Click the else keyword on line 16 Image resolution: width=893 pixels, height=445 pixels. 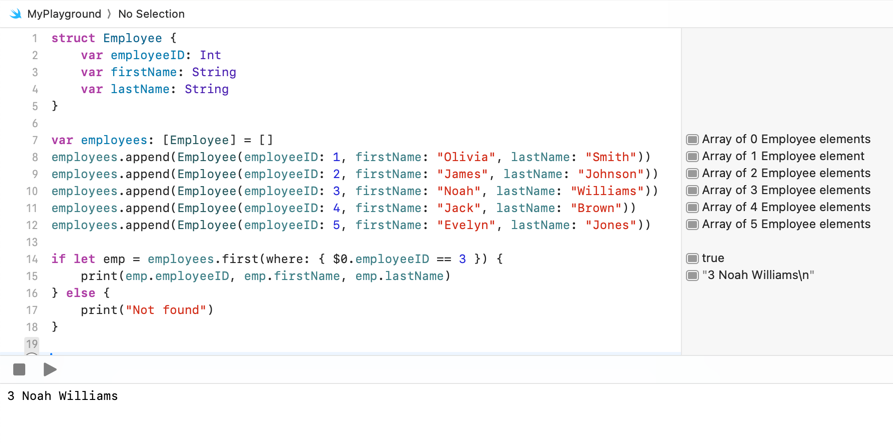(81, 293)
